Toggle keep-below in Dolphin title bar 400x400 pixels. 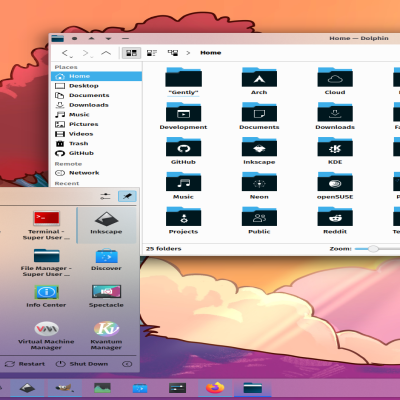coord(108,39)
